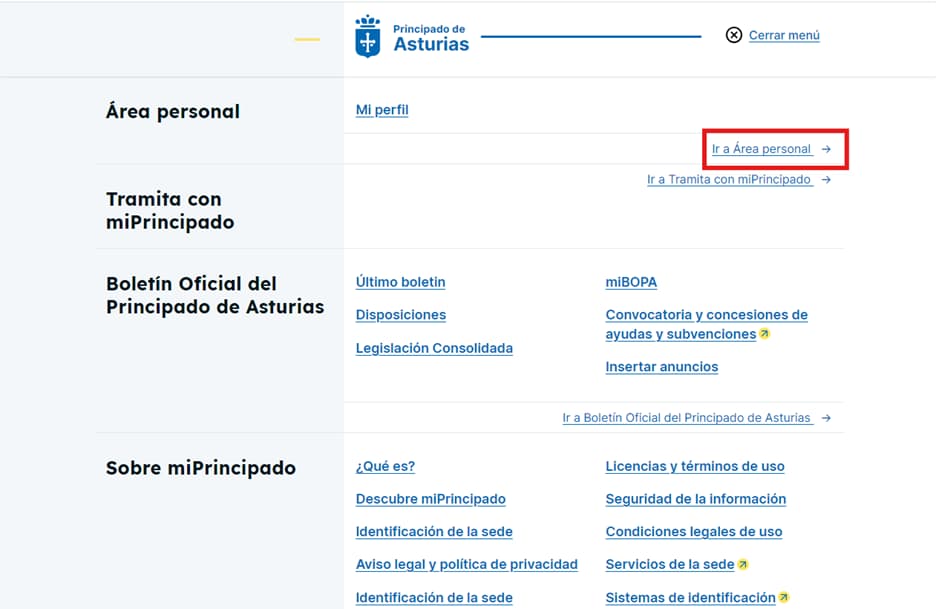This screenshot has width=936, height=609.
Task: Click the circled X close menu icon
Action: tap(734, 35)
